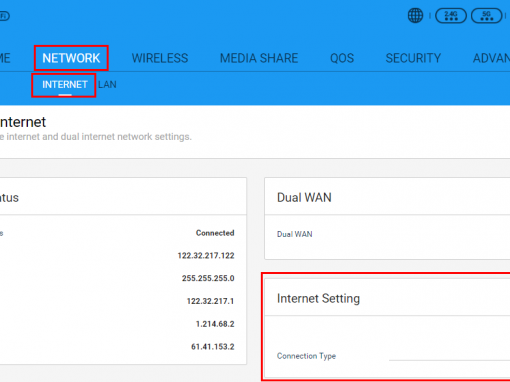Select DNS value 1.214.68.2
Viewport: 510px width, 382px height.
pyautogui.click(x=215, y=324)
